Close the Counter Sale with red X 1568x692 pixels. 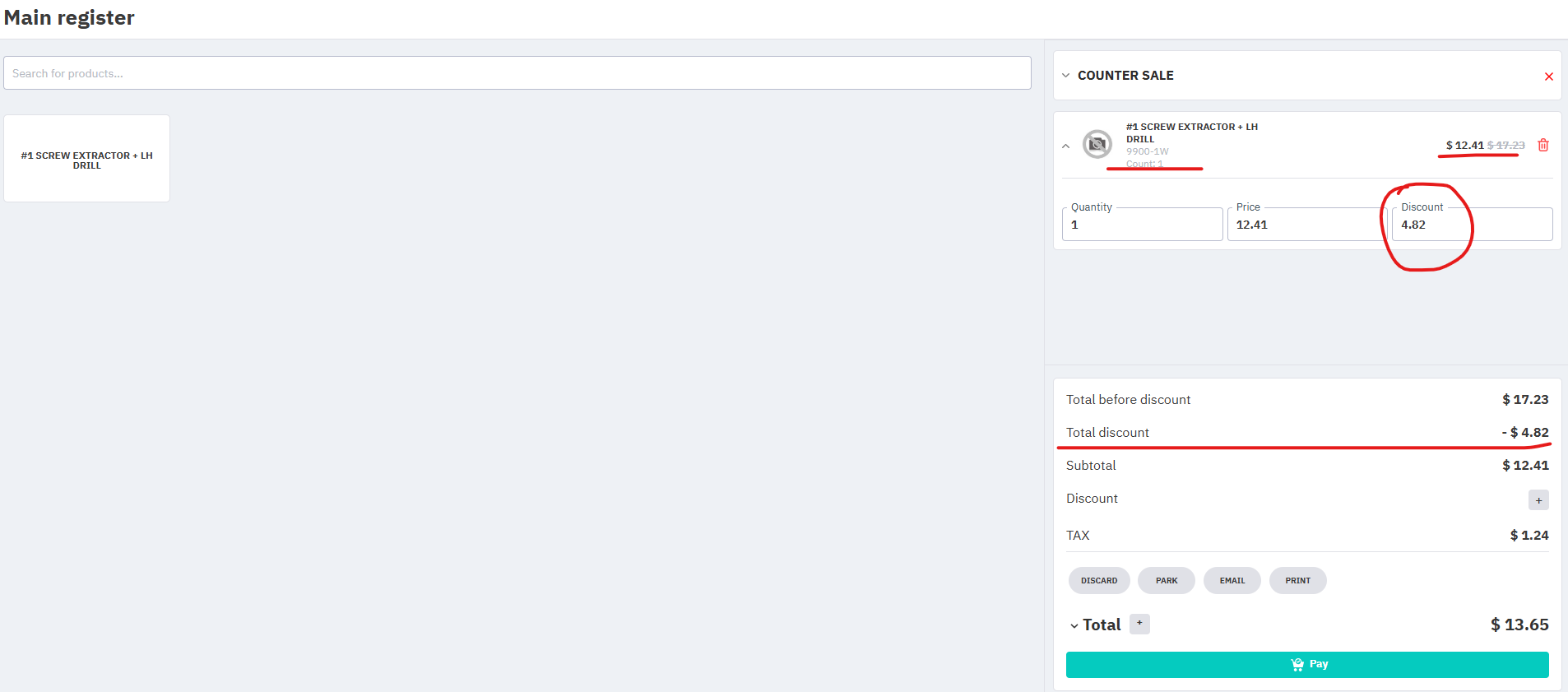click(x=1548, y=77)
